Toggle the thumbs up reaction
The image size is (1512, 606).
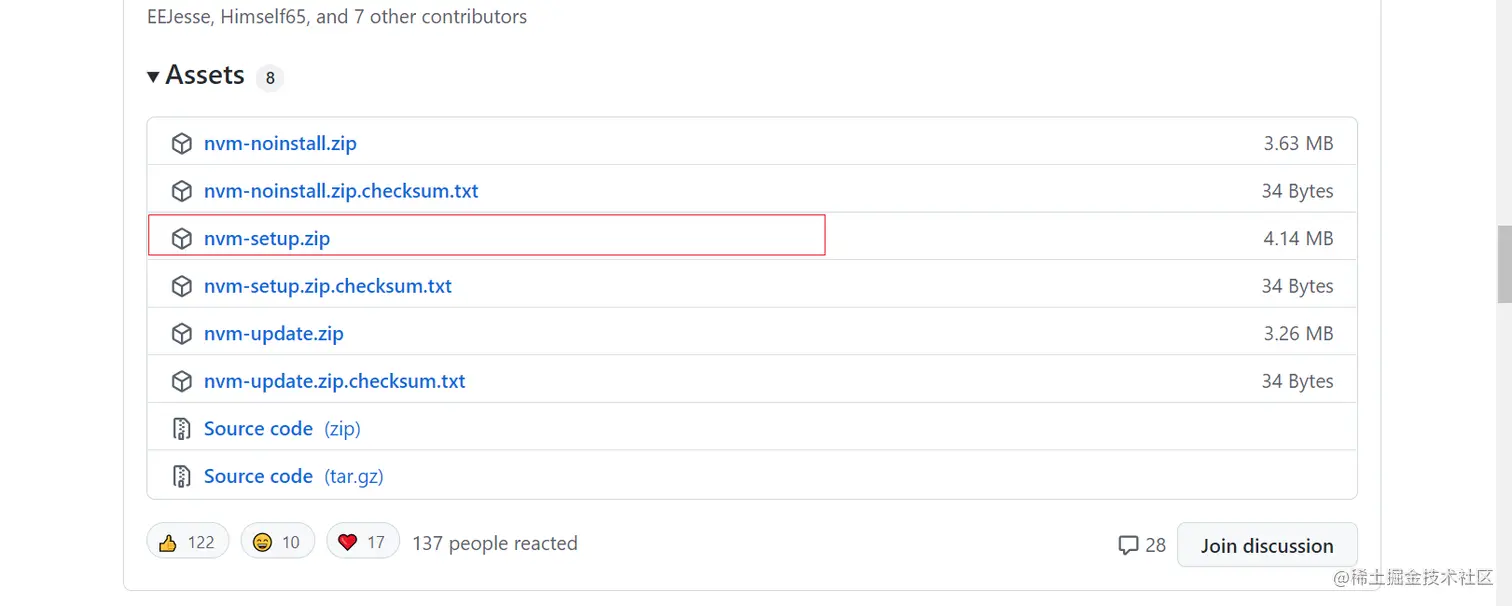click(187, 542)
